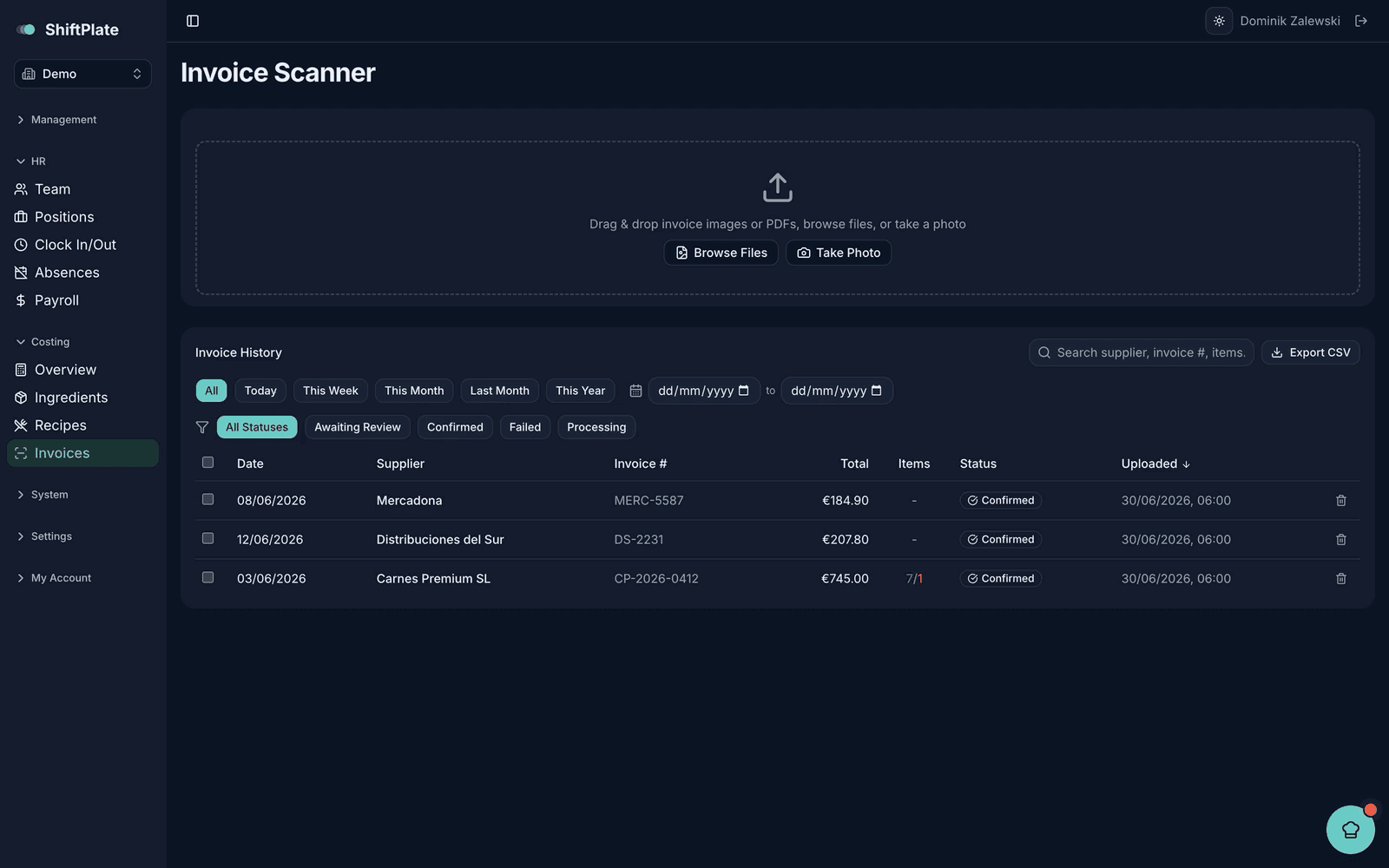Viewport: 1389px width, 868px height.
Task: Show Processing invoices
Action: 596,427
